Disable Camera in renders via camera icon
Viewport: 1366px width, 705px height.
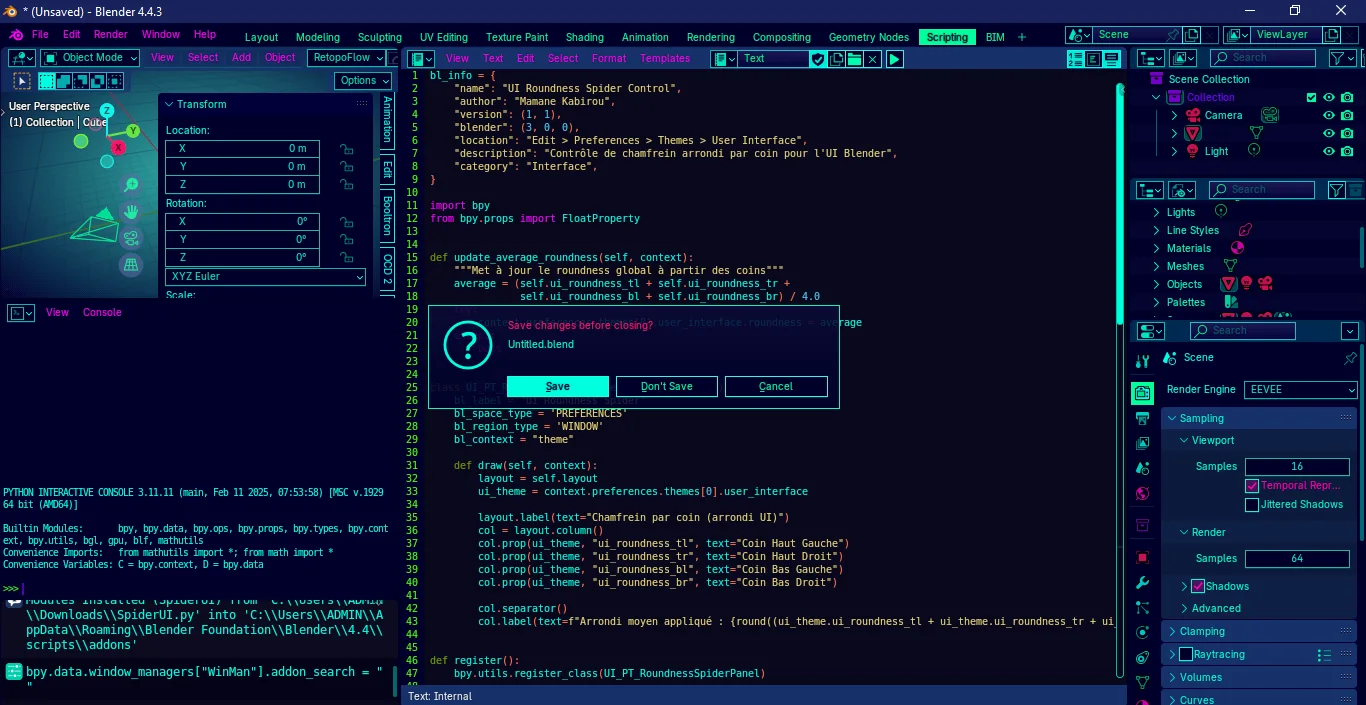(x=1347, y=116)
